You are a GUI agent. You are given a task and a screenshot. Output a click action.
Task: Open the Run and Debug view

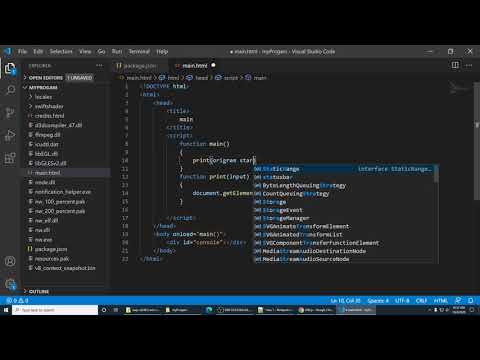coord(10,135)
